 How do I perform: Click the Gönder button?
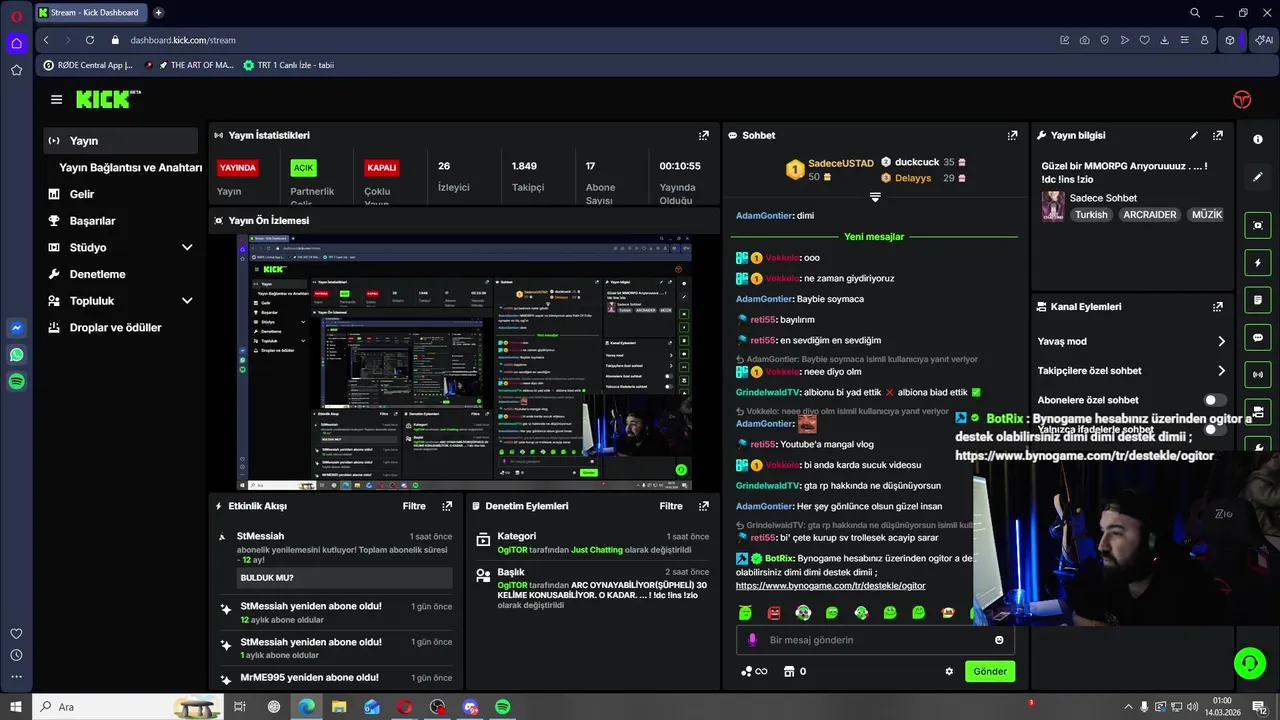click(x=990, y=671)
